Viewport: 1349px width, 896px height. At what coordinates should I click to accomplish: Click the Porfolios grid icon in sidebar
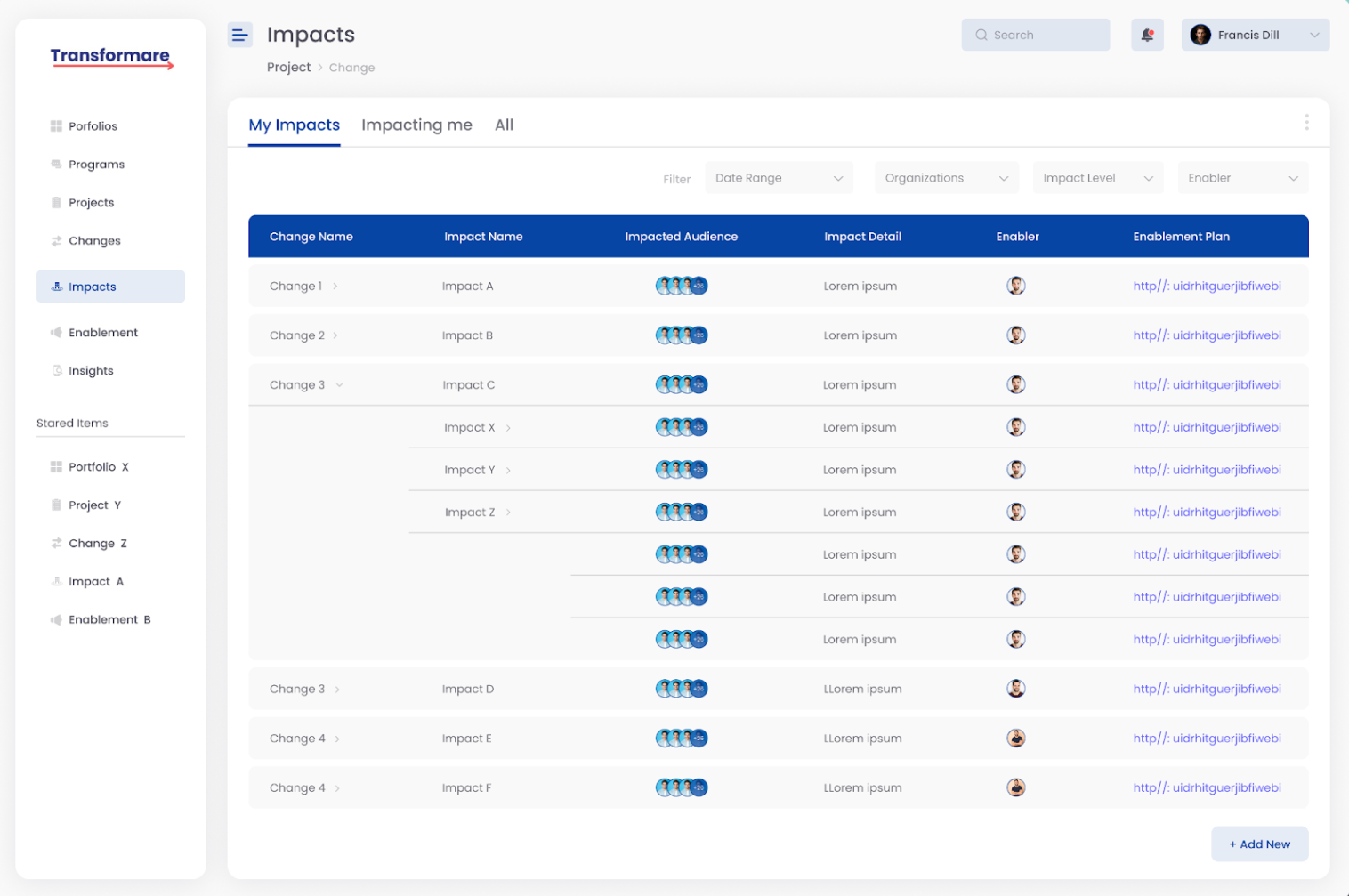click(56, 126)
